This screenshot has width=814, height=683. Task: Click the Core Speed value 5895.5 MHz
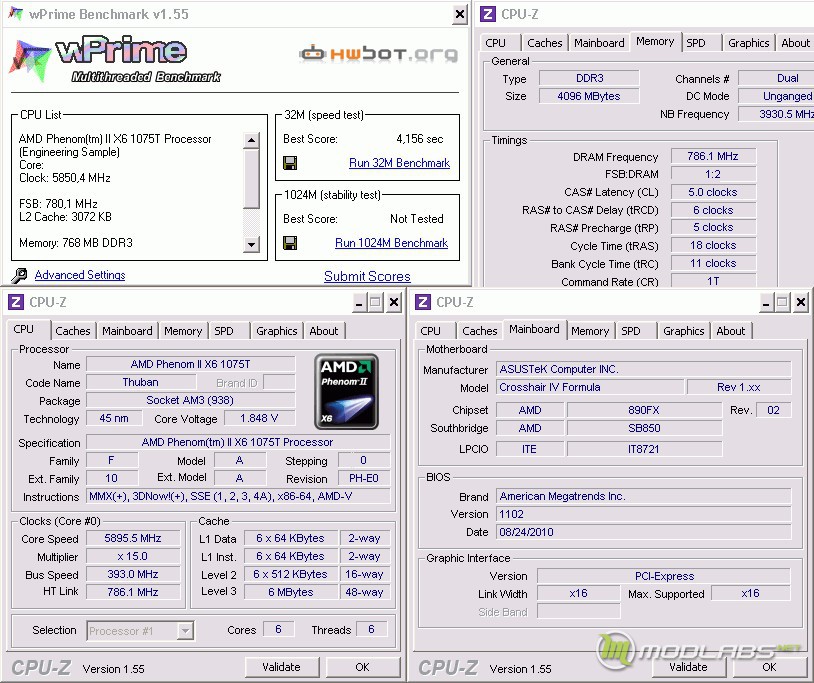[133, 538]
